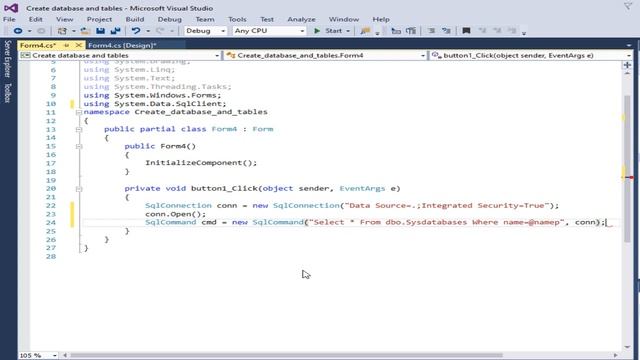The height and width of the screenshot is (360, 640).
Task: Collapse the button1_Click method on line 20
Action: (x=78, y=189)
